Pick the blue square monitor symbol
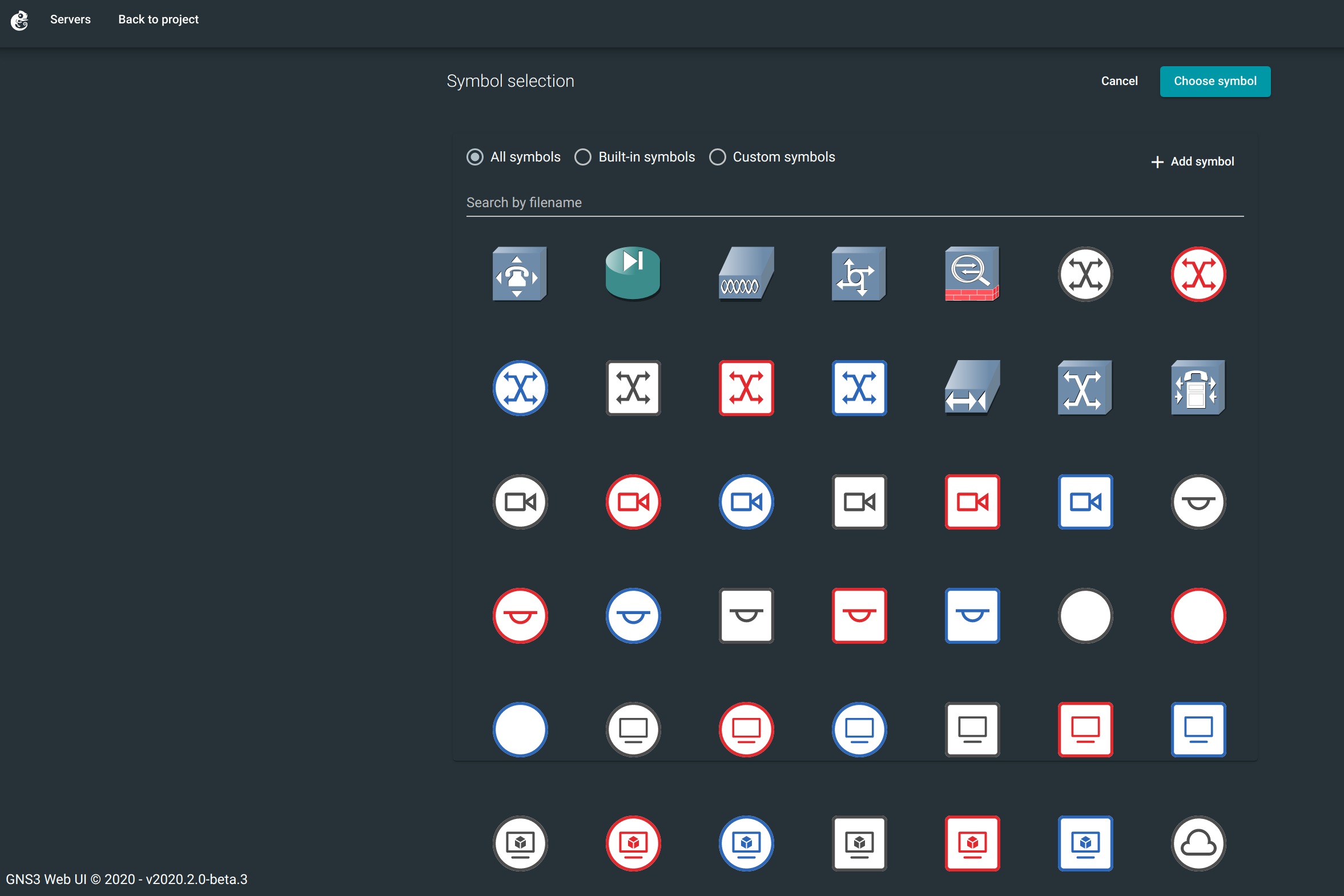Viewport: 1344px width, 896px height. coord(1198,730)
